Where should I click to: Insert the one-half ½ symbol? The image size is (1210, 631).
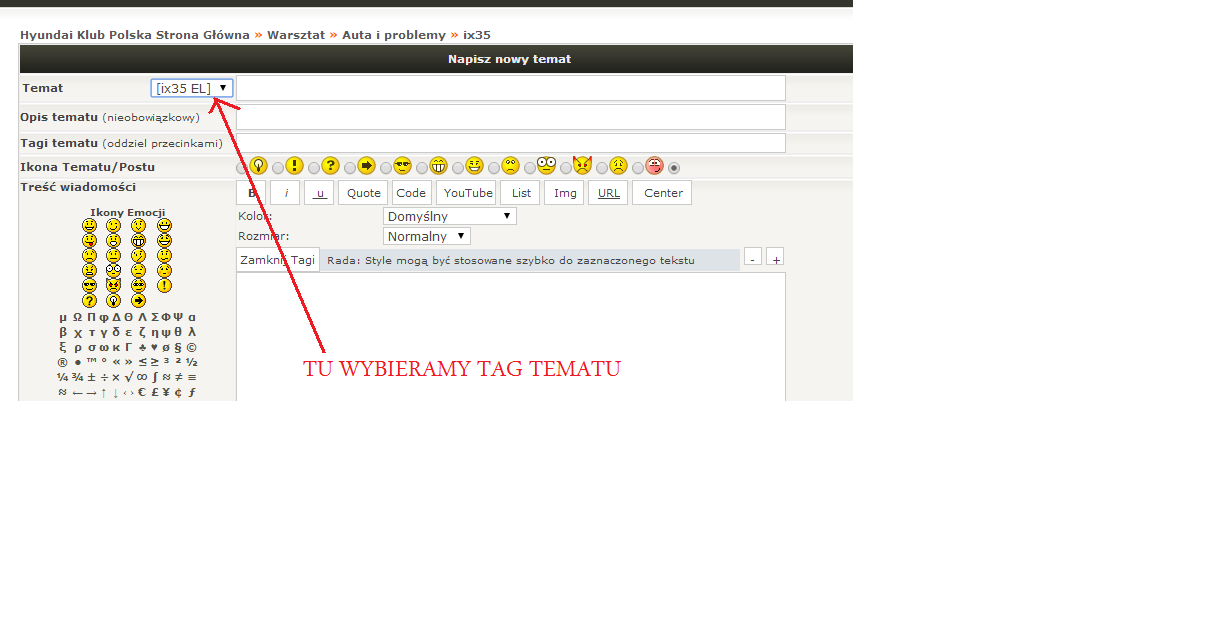191,362
